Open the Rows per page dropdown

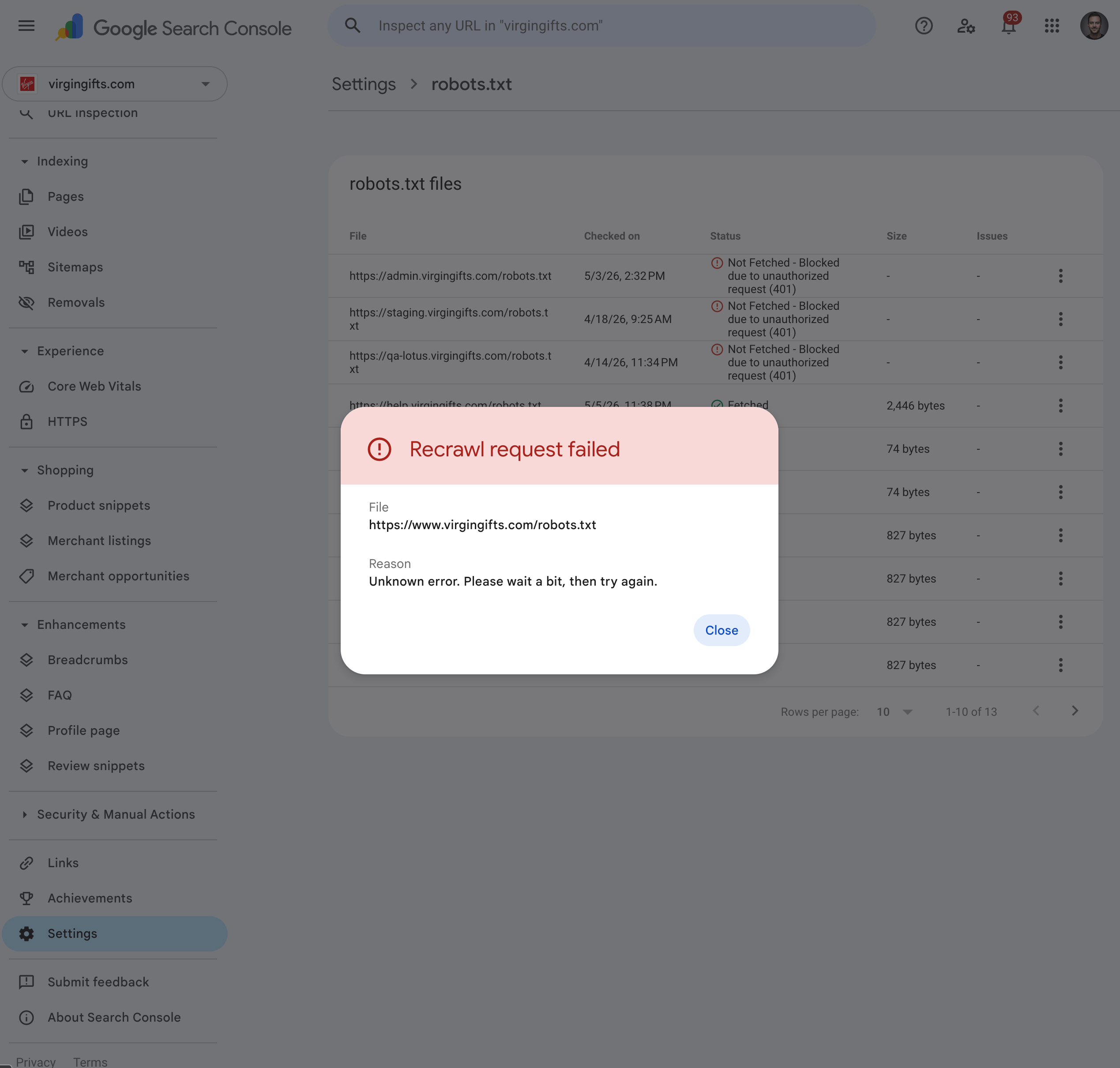point(894,712)
